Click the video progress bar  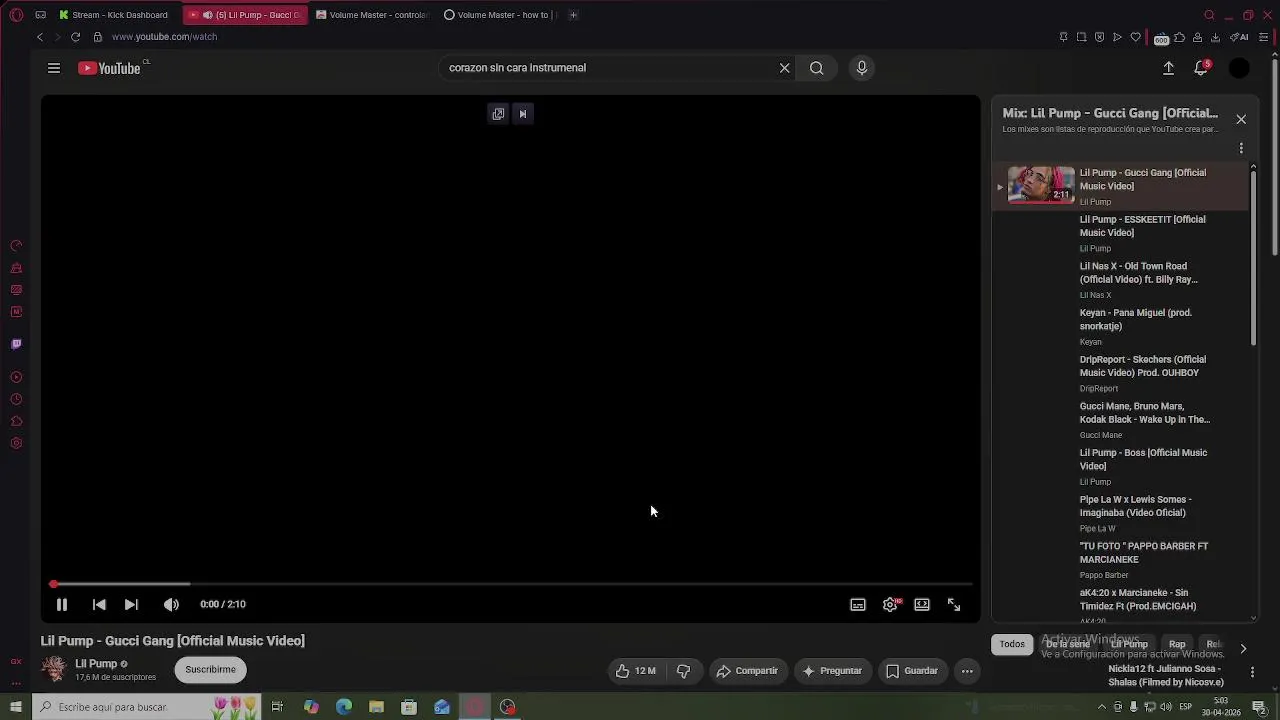click(x=511, y=584)
